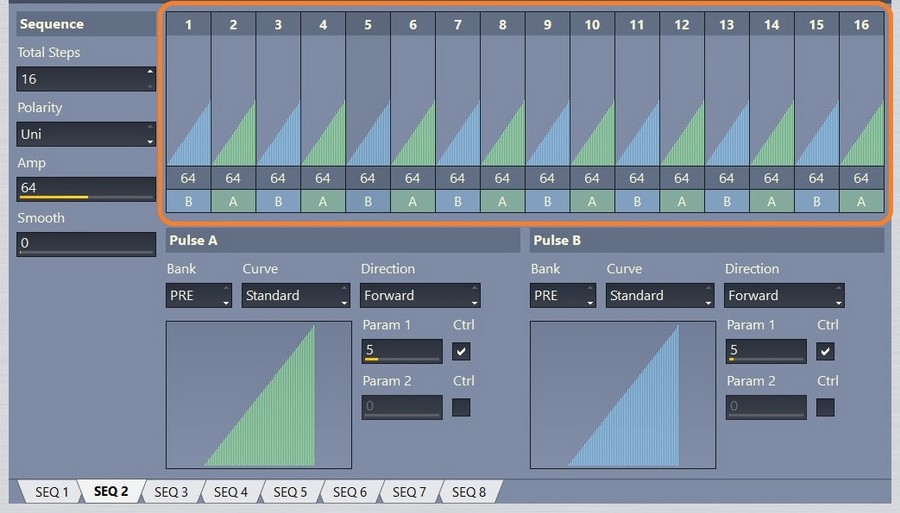Expand Pulse B Direction dropdown
Viewport: 900px width, 513px height.
click(x=784, y=296)
